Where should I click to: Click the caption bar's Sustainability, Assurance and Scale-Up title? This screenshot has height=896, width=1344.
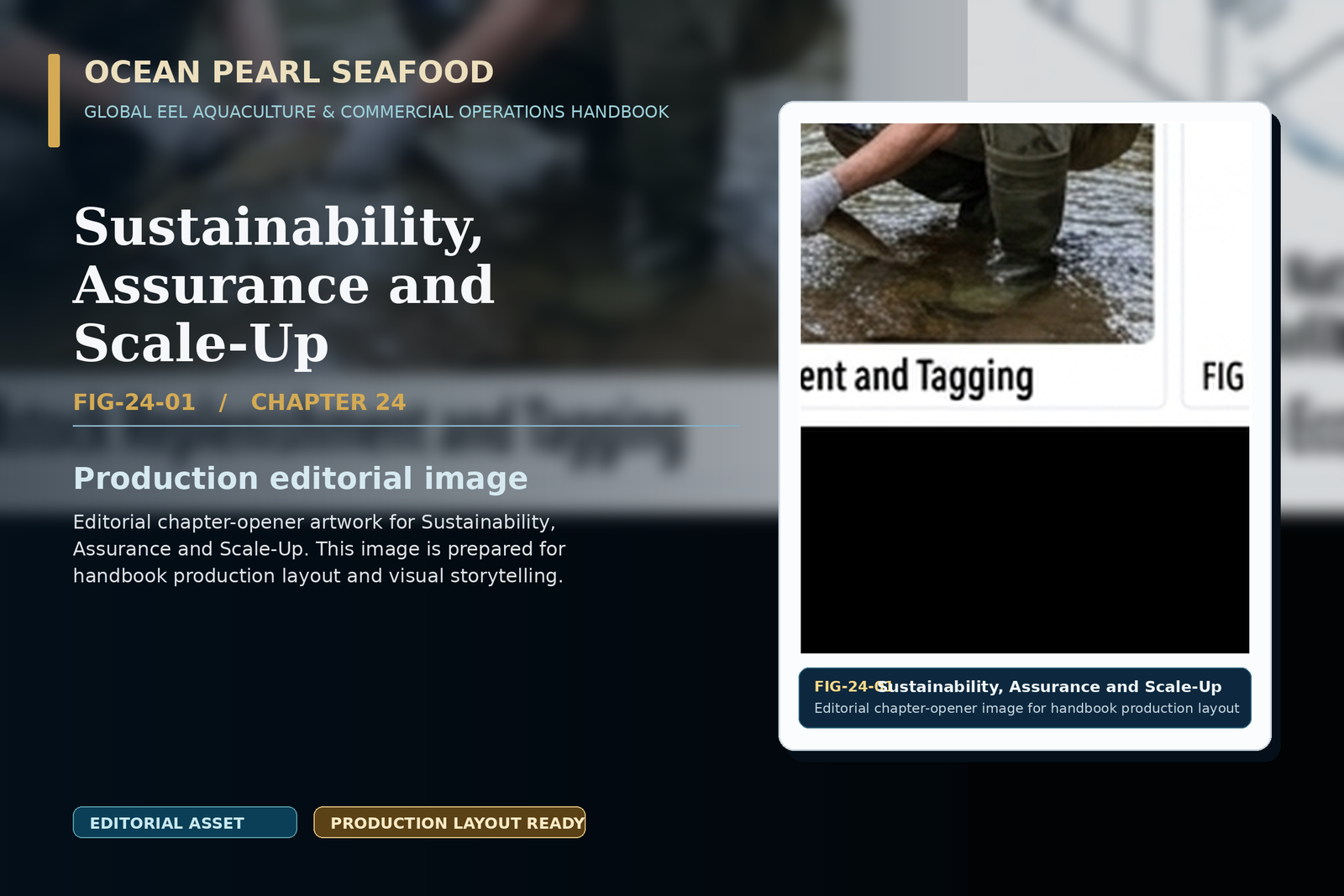coord(1049,687)
